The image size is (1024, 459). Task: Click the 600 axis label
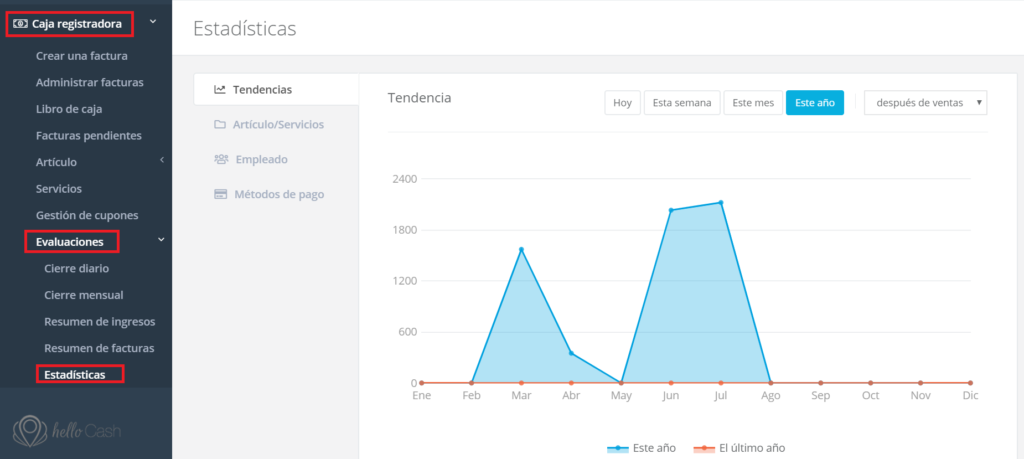pos(408,332)
